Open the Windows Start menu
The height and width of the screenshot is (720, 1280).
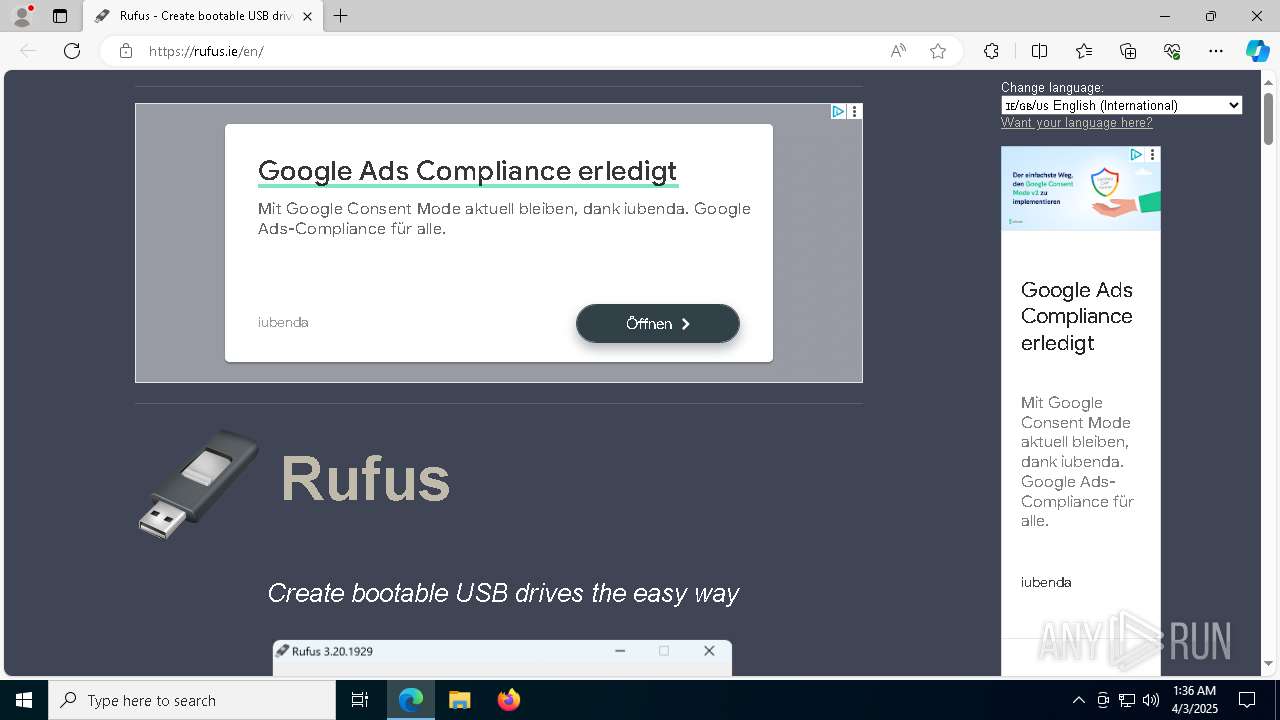click(x=24, y=700)
